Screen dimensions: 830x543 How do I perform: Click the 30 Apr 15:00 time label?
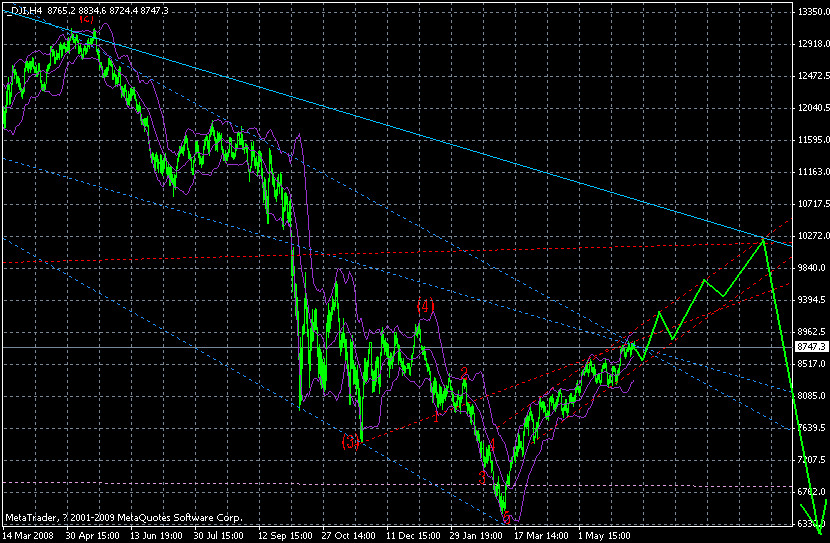(x=92, y=536)
